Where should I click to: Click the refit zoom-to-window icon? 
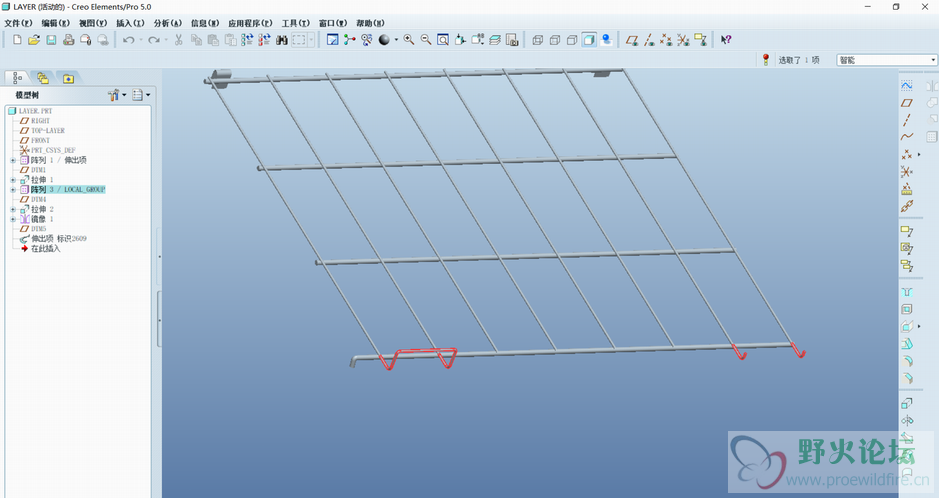pyautogui.click(x=443, y=40)
